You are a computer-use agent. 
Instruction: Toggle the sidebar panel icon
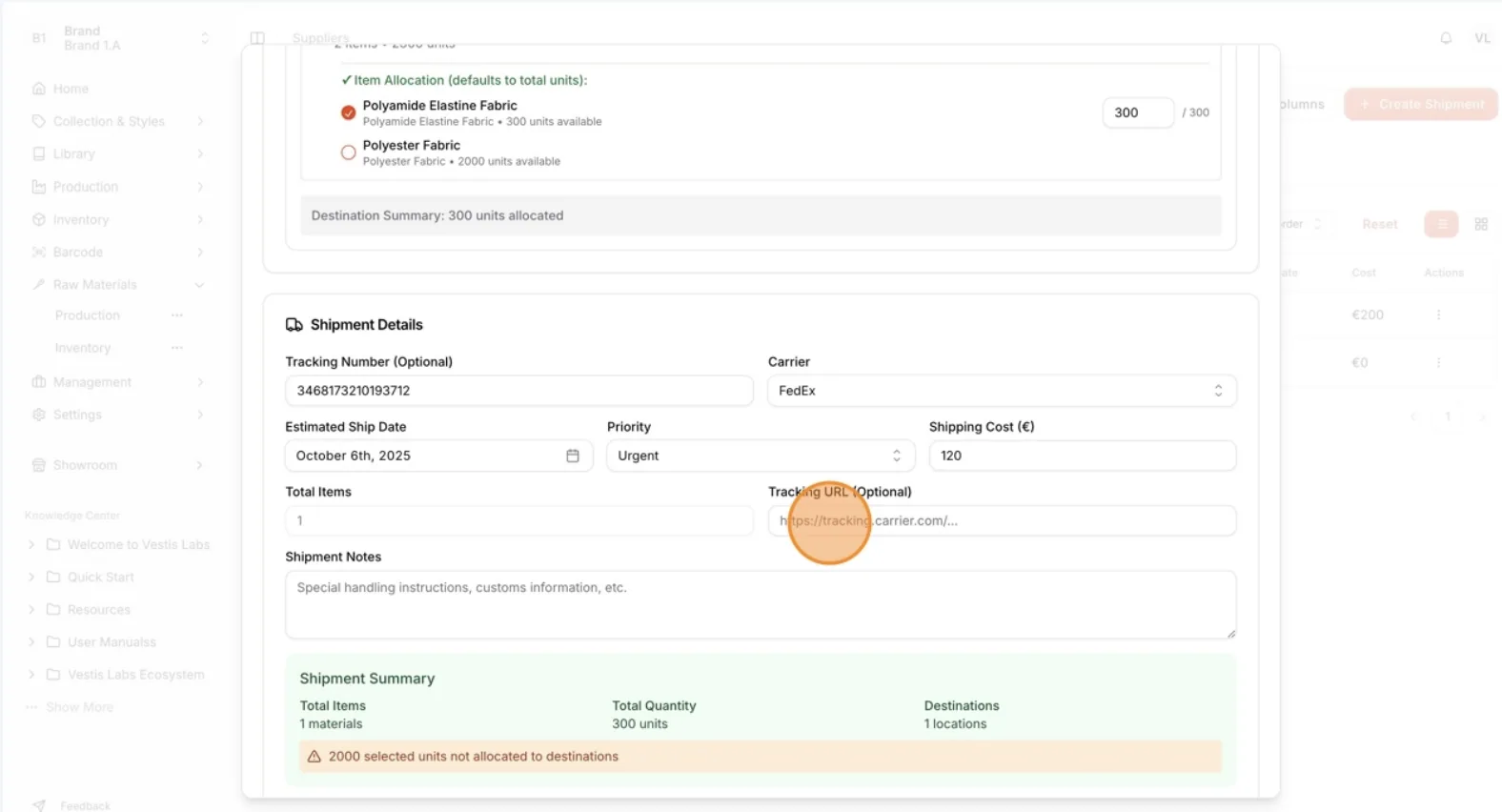pos(257,38)
